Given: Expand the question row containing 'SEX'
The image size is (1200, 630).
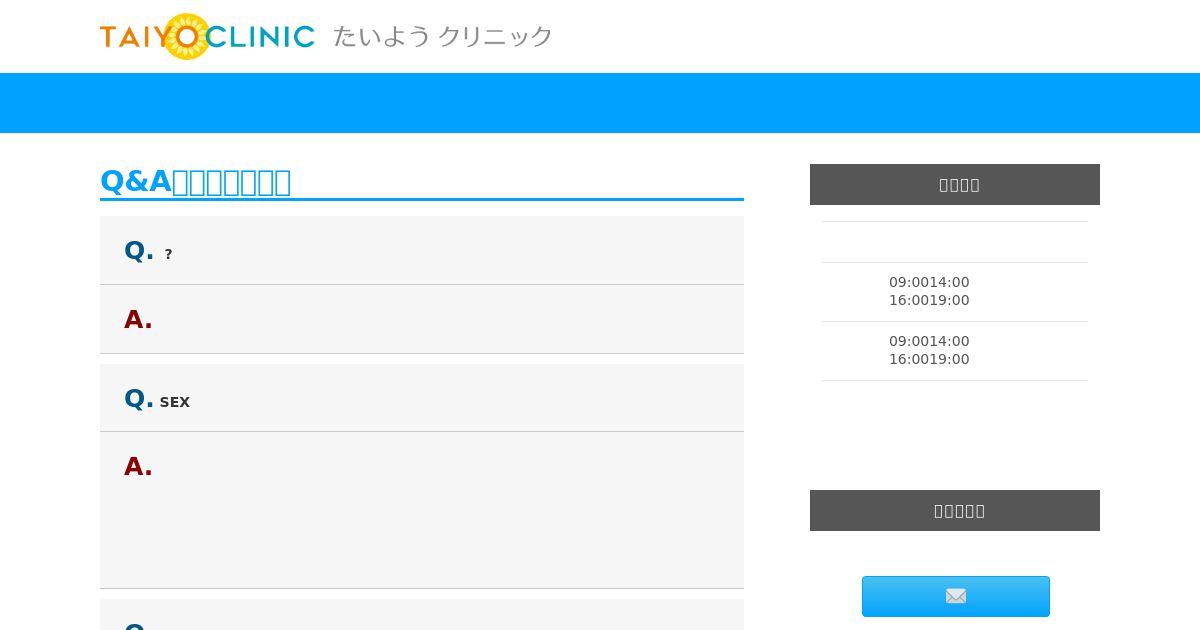Looking at the screenshot, I should 422,398.
